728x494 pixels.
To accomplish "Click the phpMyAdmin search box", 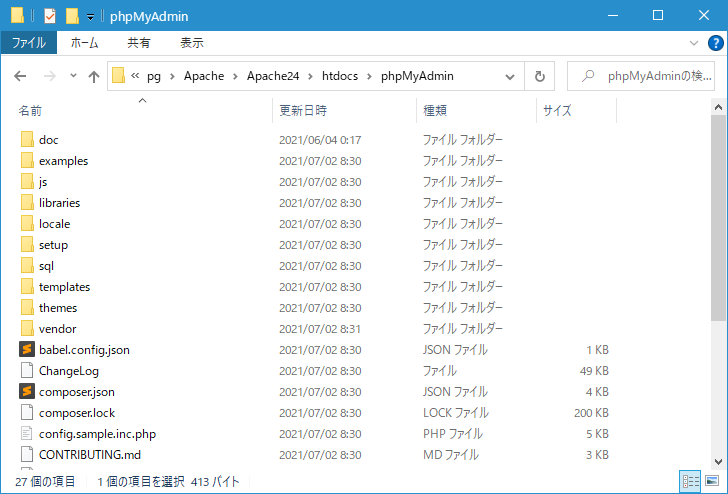I will tap(641, 76).
